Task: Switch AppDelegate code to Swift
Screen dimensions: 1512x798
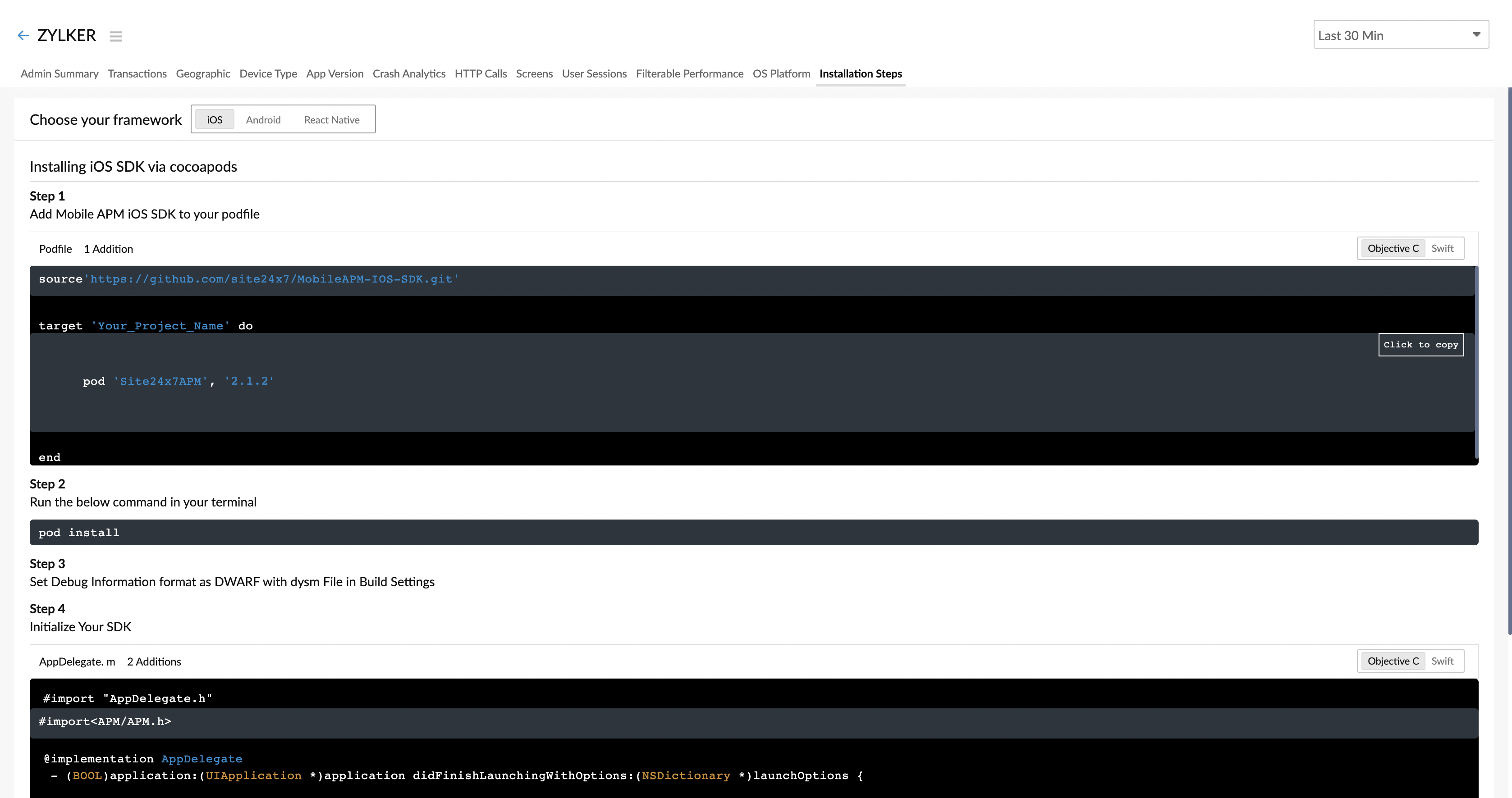Action: pyautogui.click(x=1442, y=661)
